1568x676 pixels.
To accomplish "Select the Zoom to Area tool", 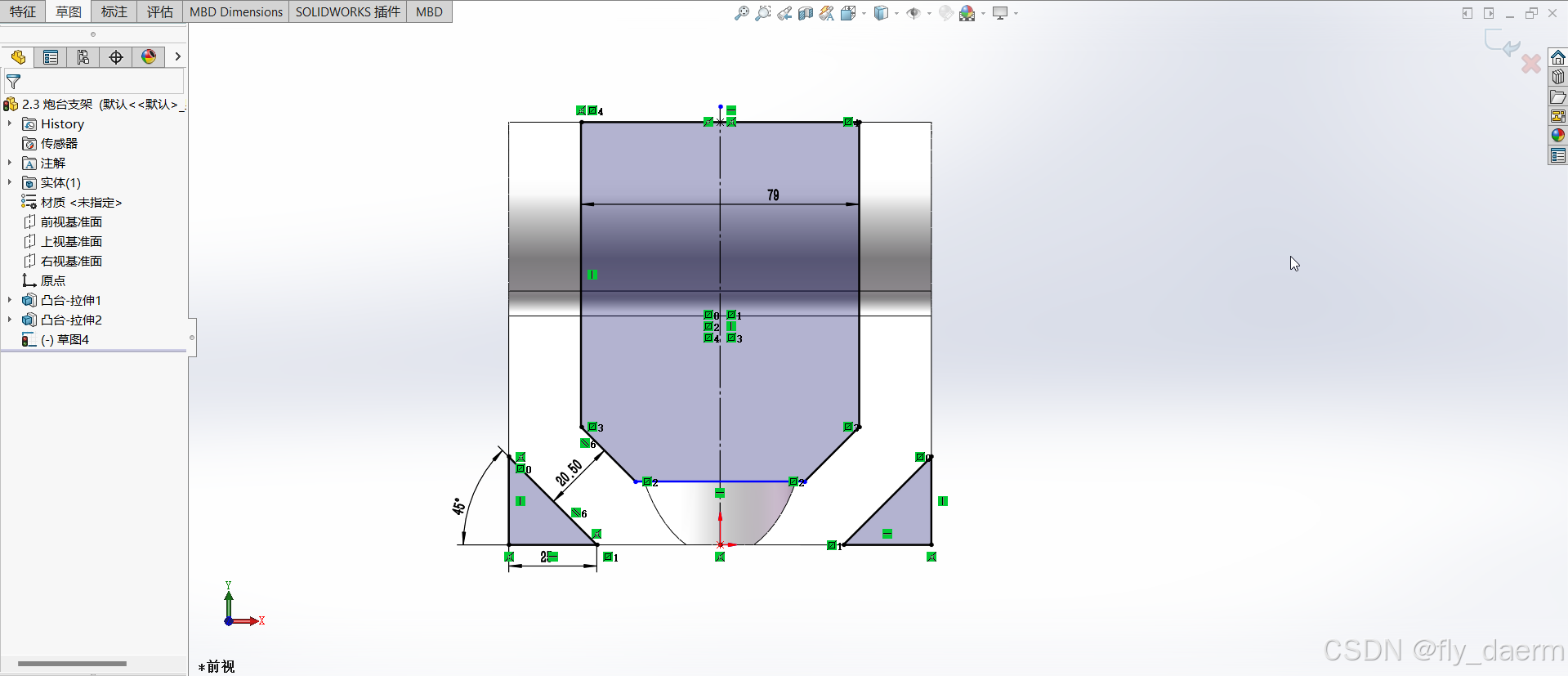I will click(763, 13).
